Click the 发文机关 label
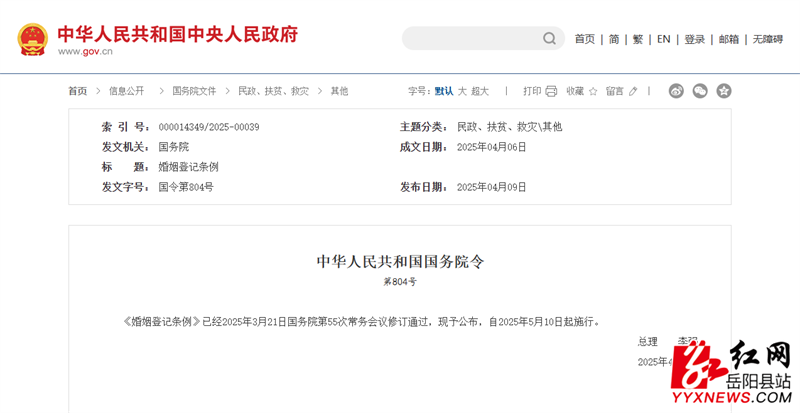This screenshot has height=413, width=800. 126,147
